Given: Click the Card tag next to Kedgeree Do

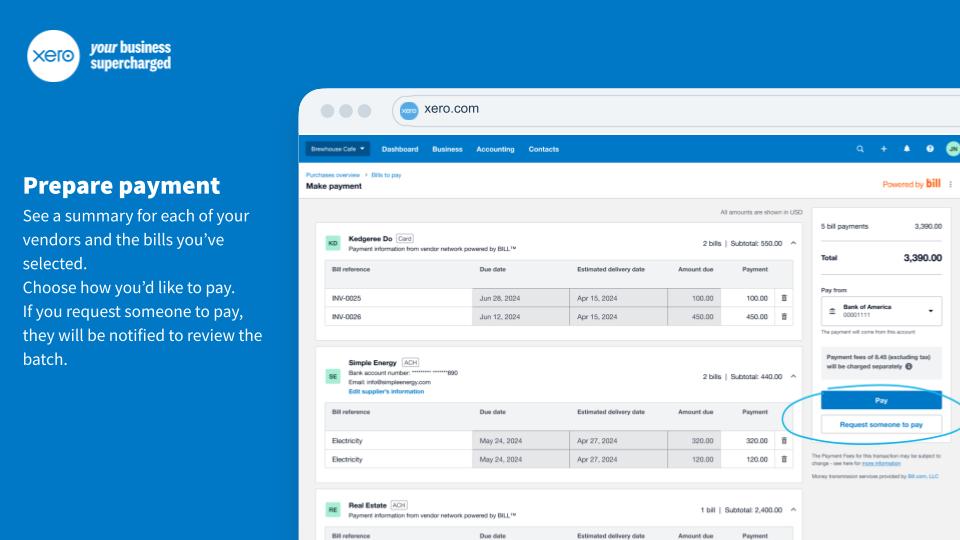Looking at the screenshot, I should (x=405, y=239).
